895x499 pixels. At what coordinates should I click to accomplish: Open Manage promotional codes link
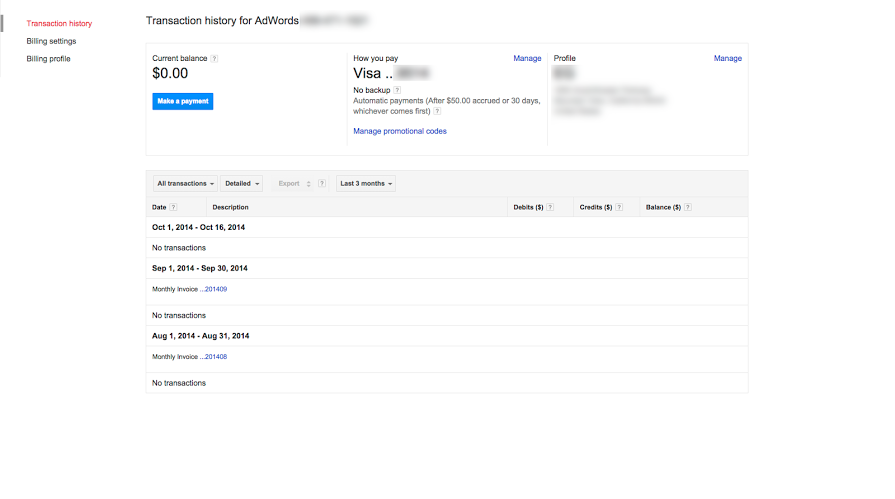[x=400, y=131]
